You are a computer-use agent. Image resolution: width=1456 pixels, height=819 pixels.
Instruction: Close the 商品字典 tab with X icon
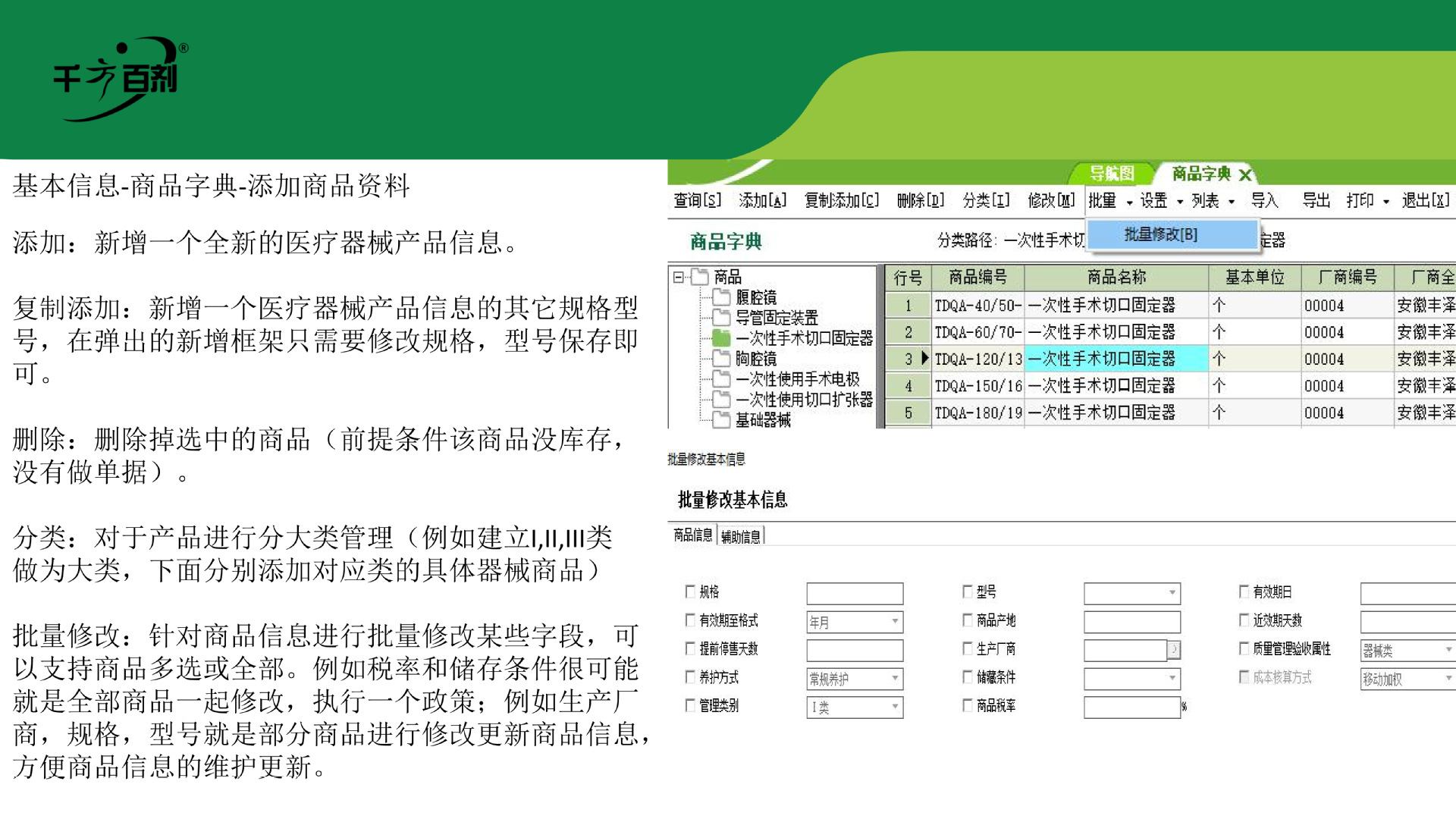pyautogui.click(x=1245, y=174)
